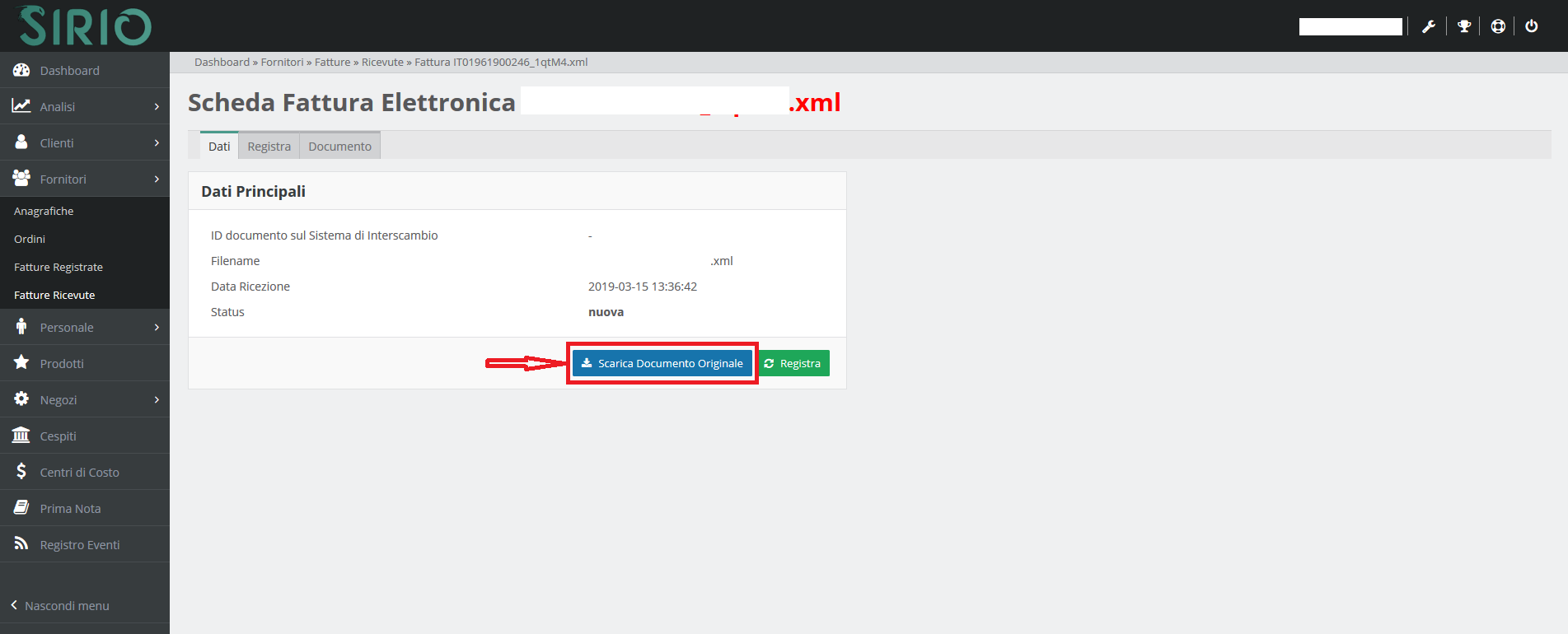Click the power logout icon

(x=1532, y=26)
